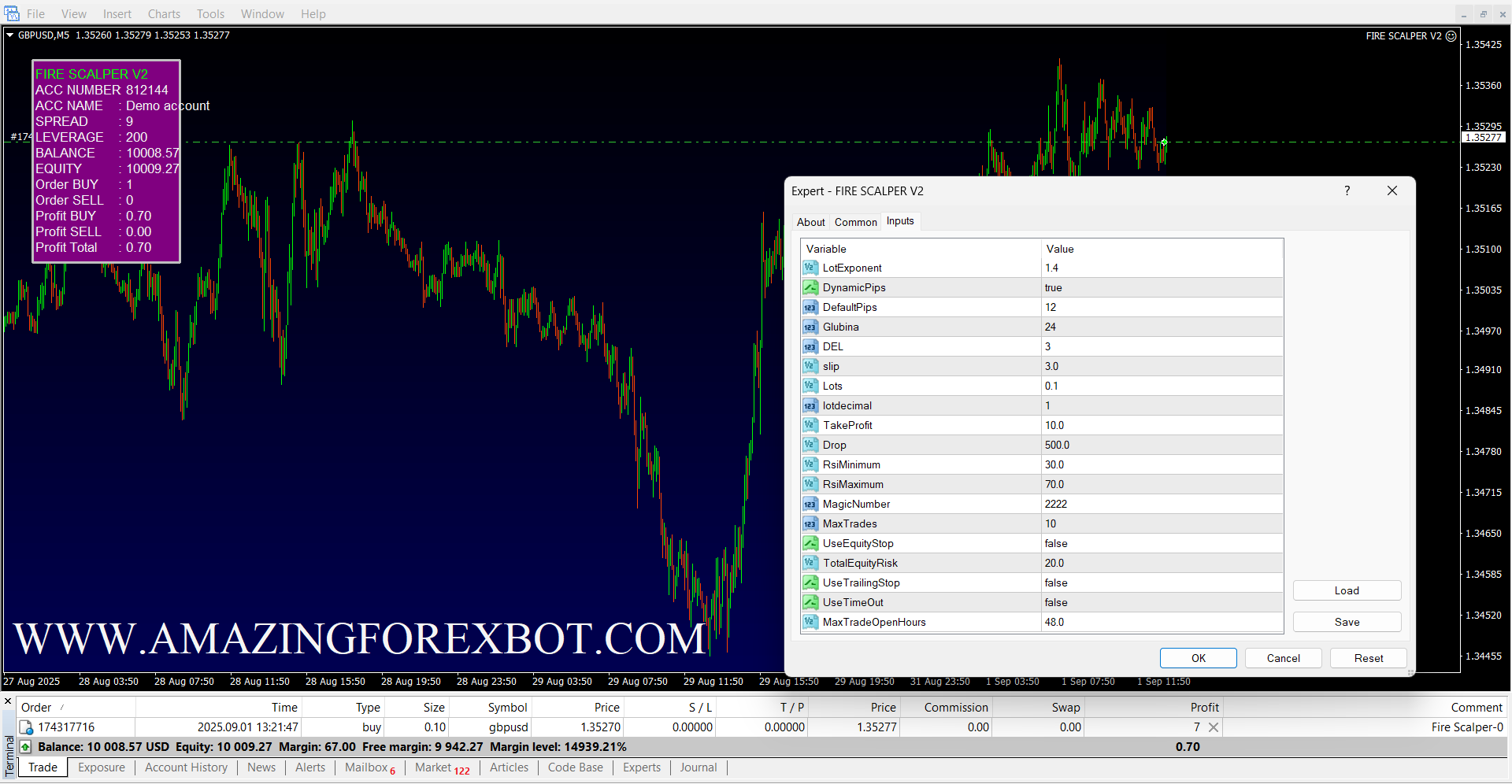Click the icon beside UseTrailingStop variable

[810, 582]
